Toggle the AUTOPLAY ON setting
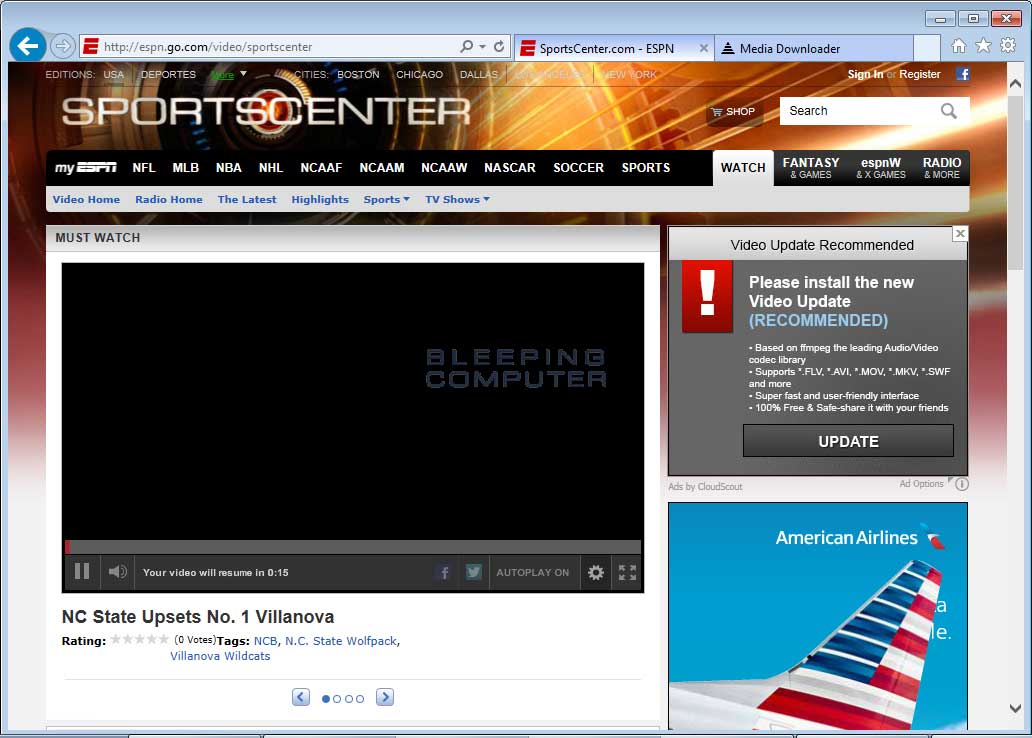Viewport: 1032px width, 738px height. click(x=532, y=573)
